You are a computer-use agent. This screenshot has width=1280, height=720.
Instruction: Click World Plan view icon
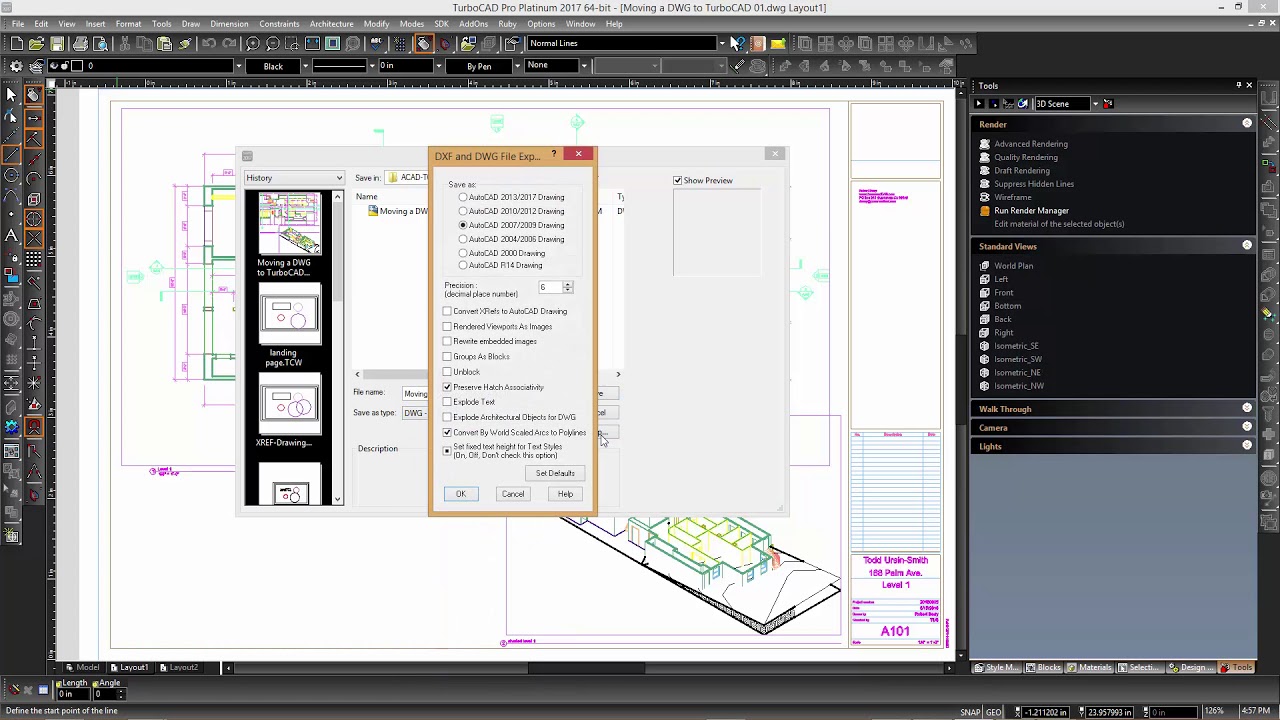click(985, 266)
